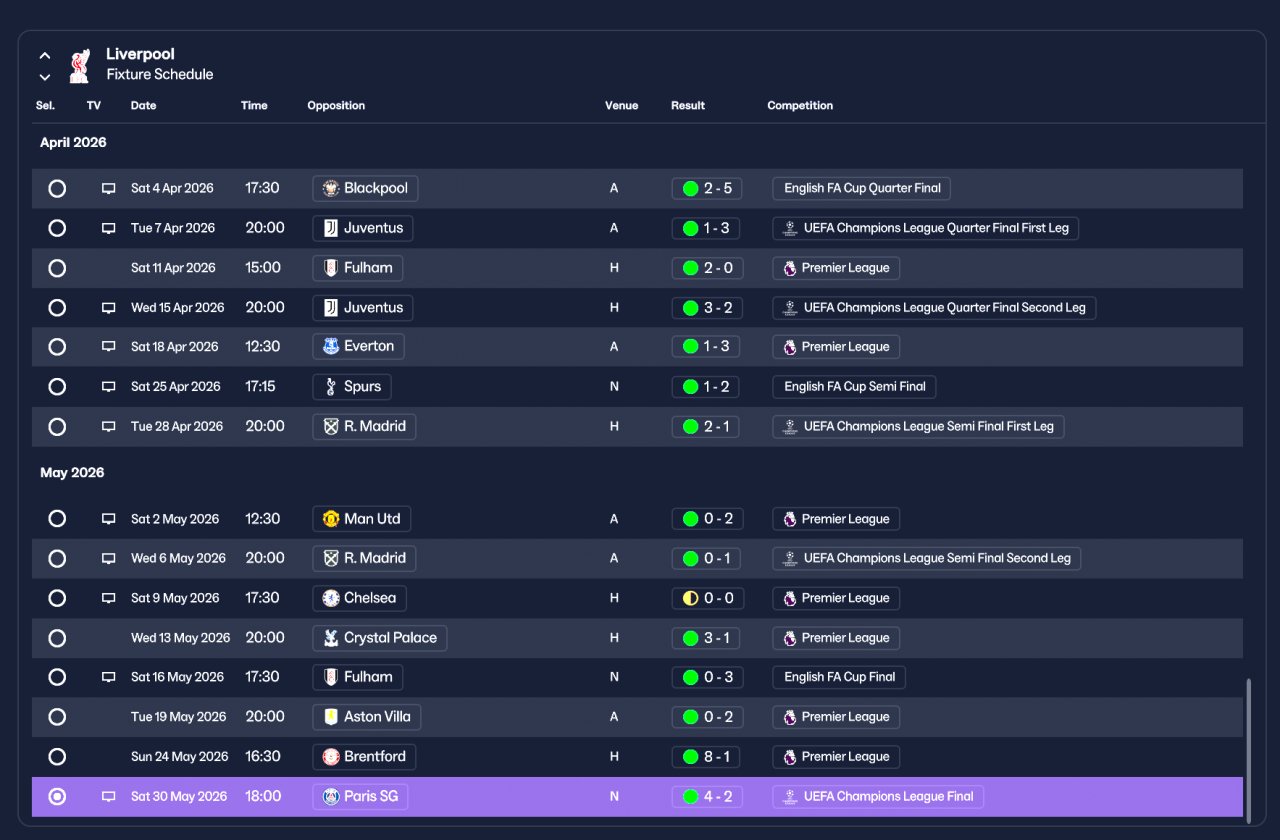Open the 2 - 5 result versus Blackpool
This screenshot has width=1280, height=840.
[706, 188]
